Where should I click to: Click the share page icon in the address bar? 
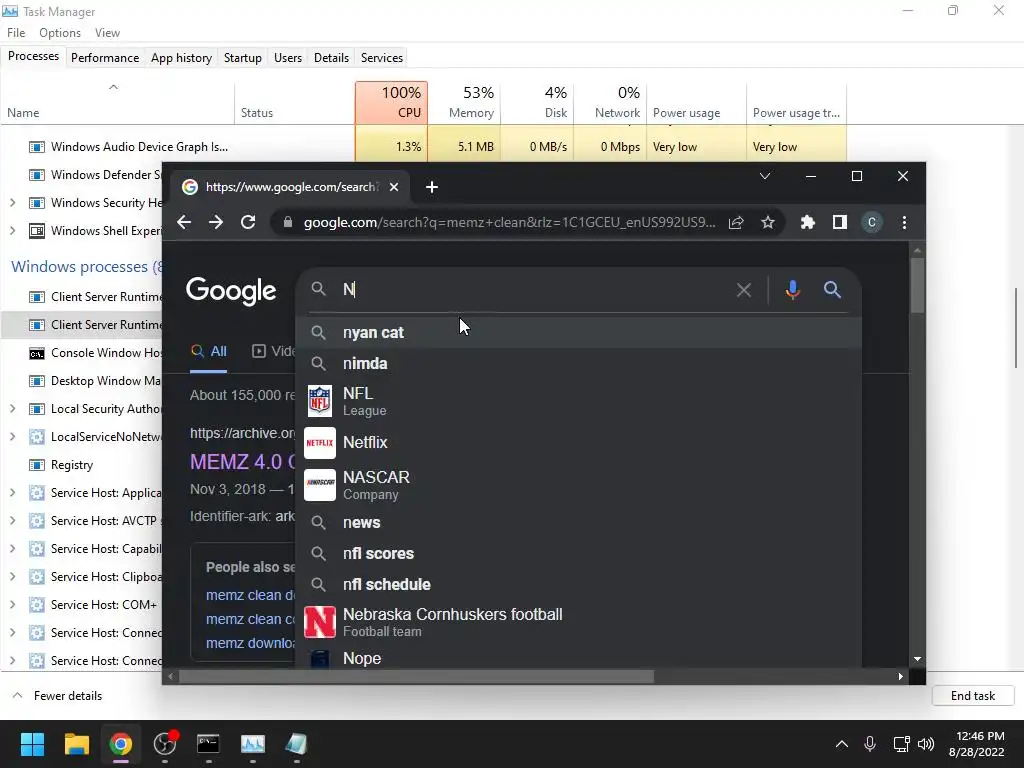[736, 223]
